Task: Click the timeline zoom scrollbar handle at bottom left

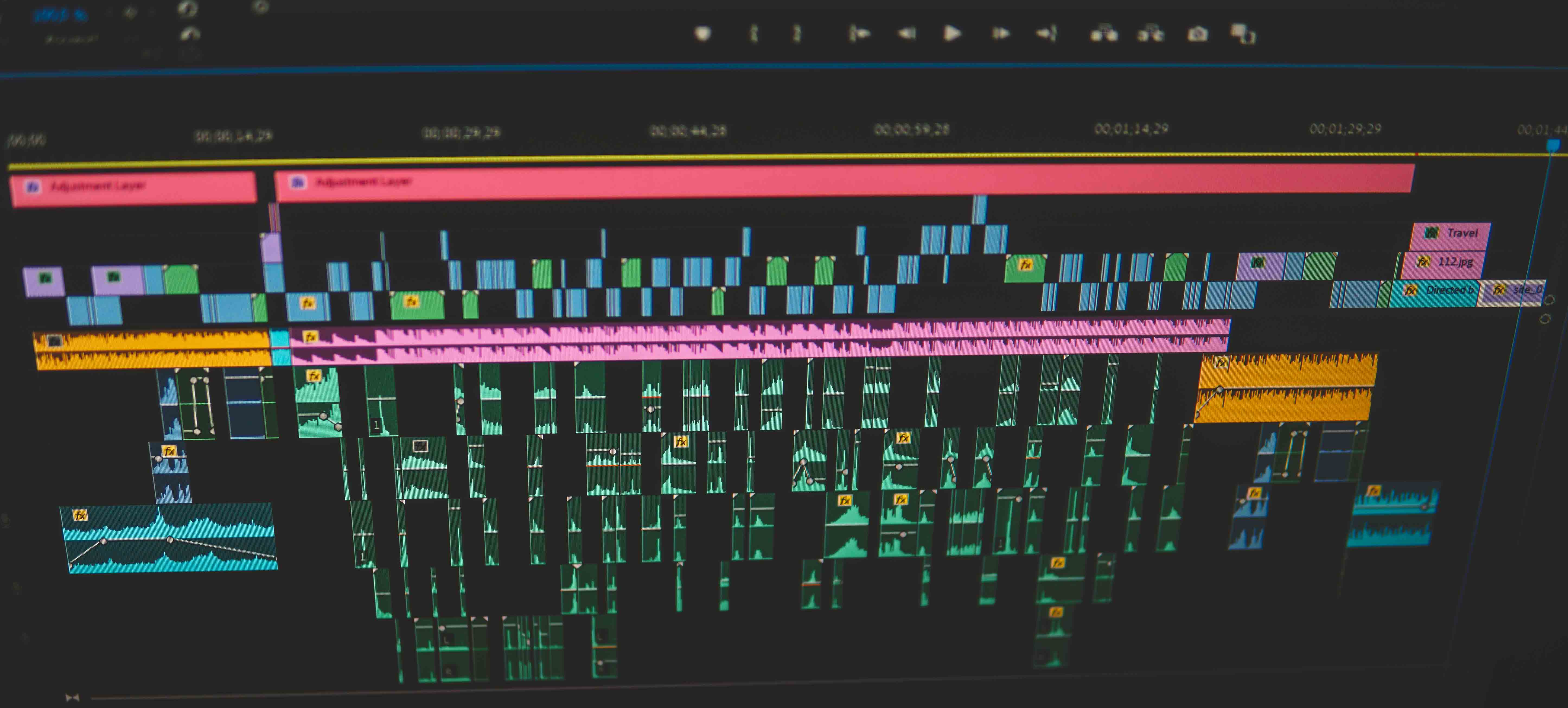Action: coord(72,698)
